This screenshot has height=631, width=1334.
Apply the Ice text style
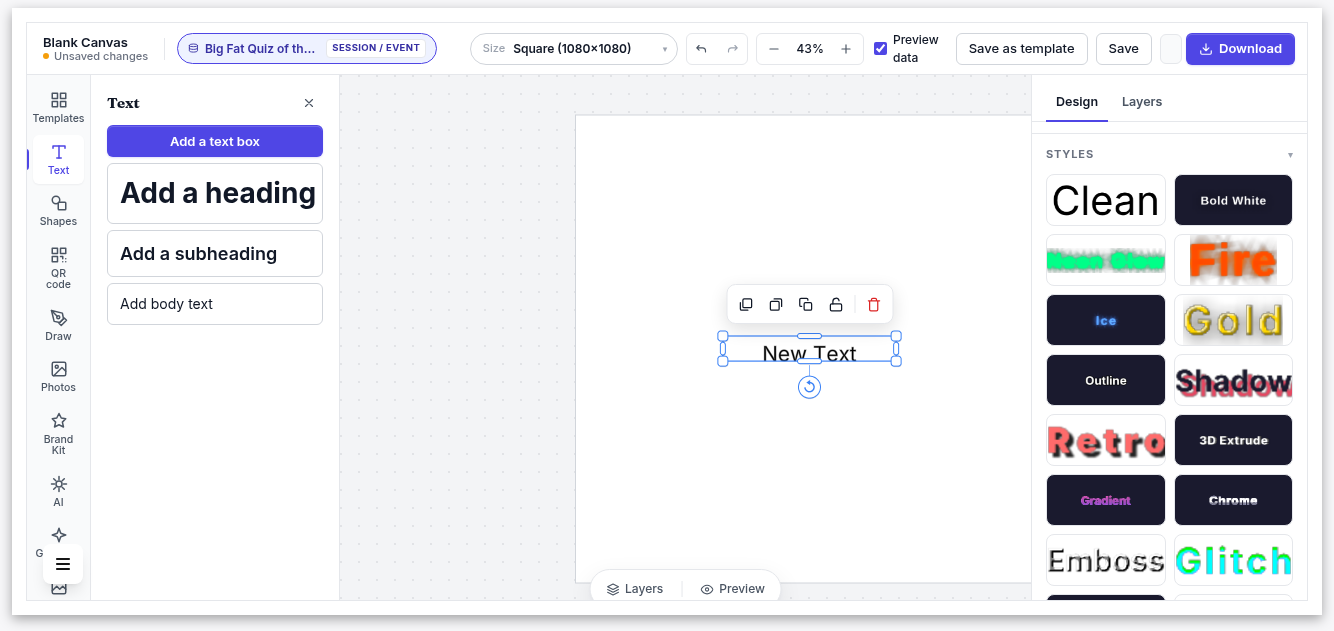tap(1106, 320)
